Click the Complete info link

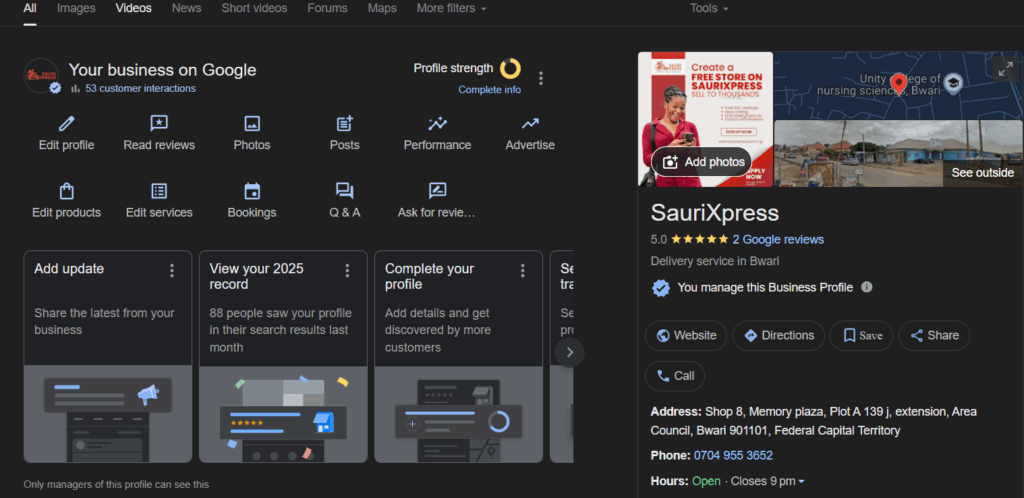pos(490,89)
